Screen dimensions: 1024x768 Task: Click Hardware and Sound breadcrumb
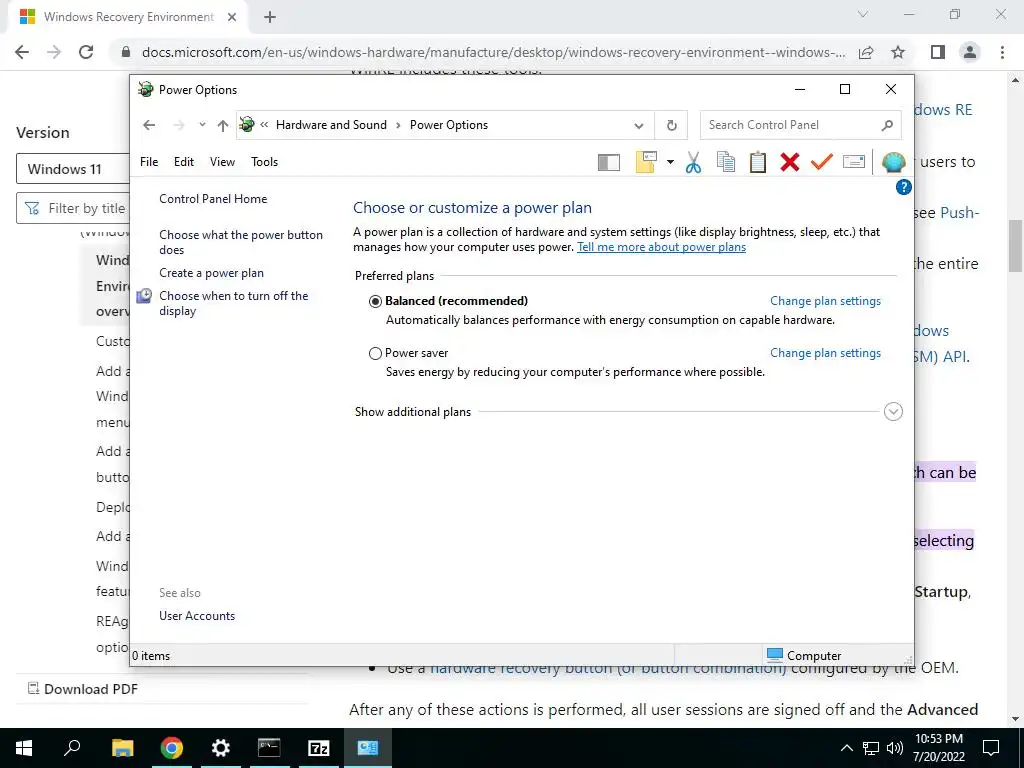331,125
